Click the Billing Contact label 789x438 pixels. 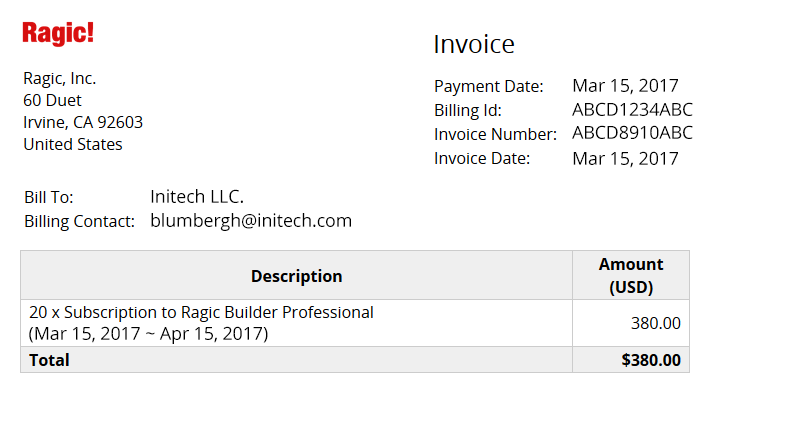[80, 221]
